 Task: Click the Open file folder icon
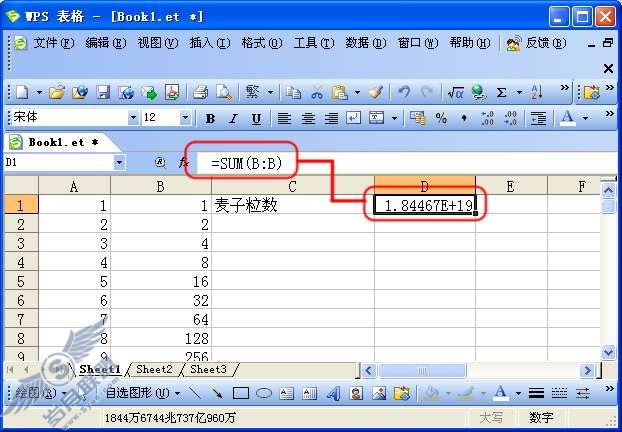[x=57, y=93]
